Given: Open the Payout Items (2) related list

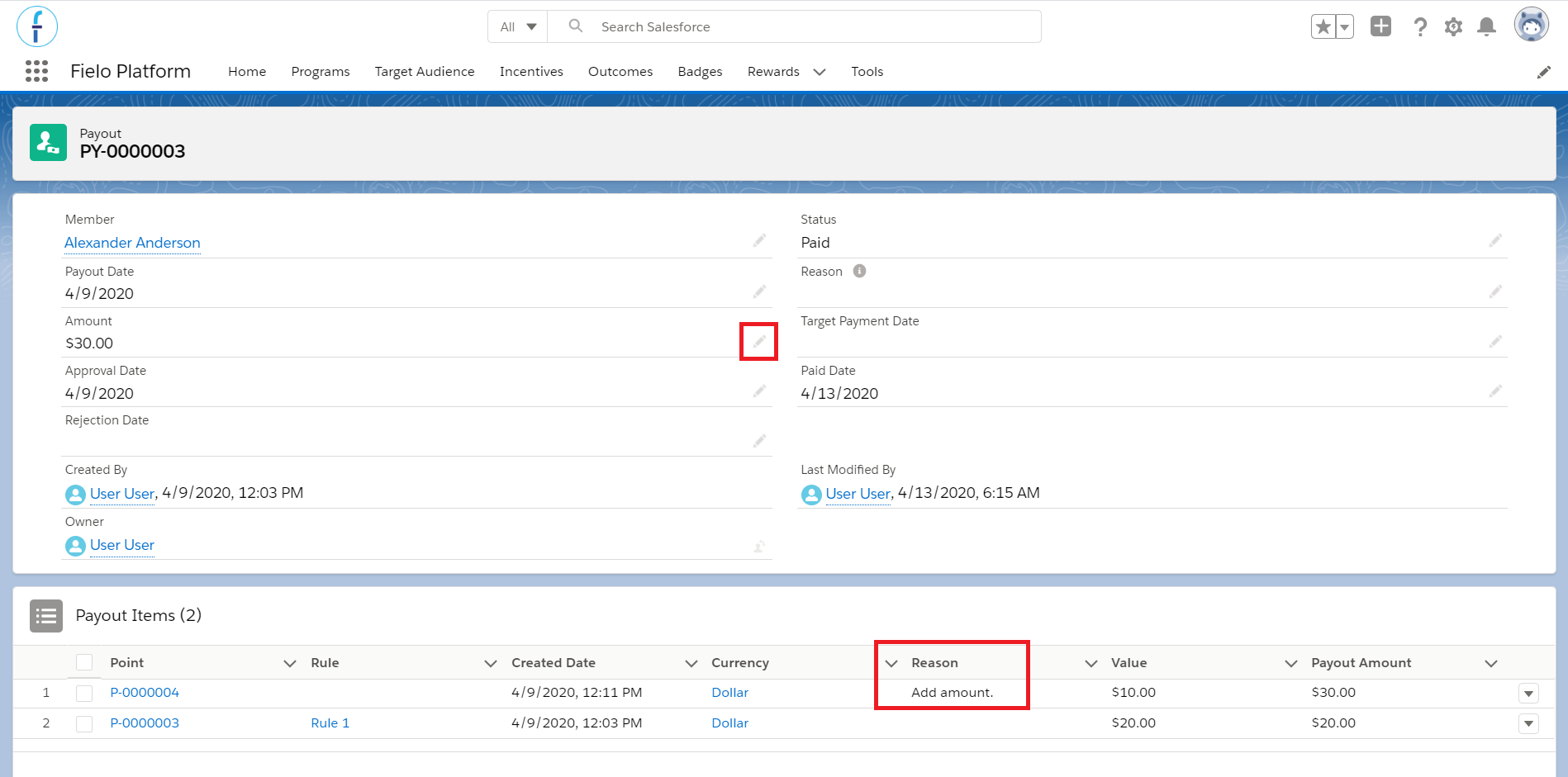Looking at the screenshot, I should tap(139, 615).
